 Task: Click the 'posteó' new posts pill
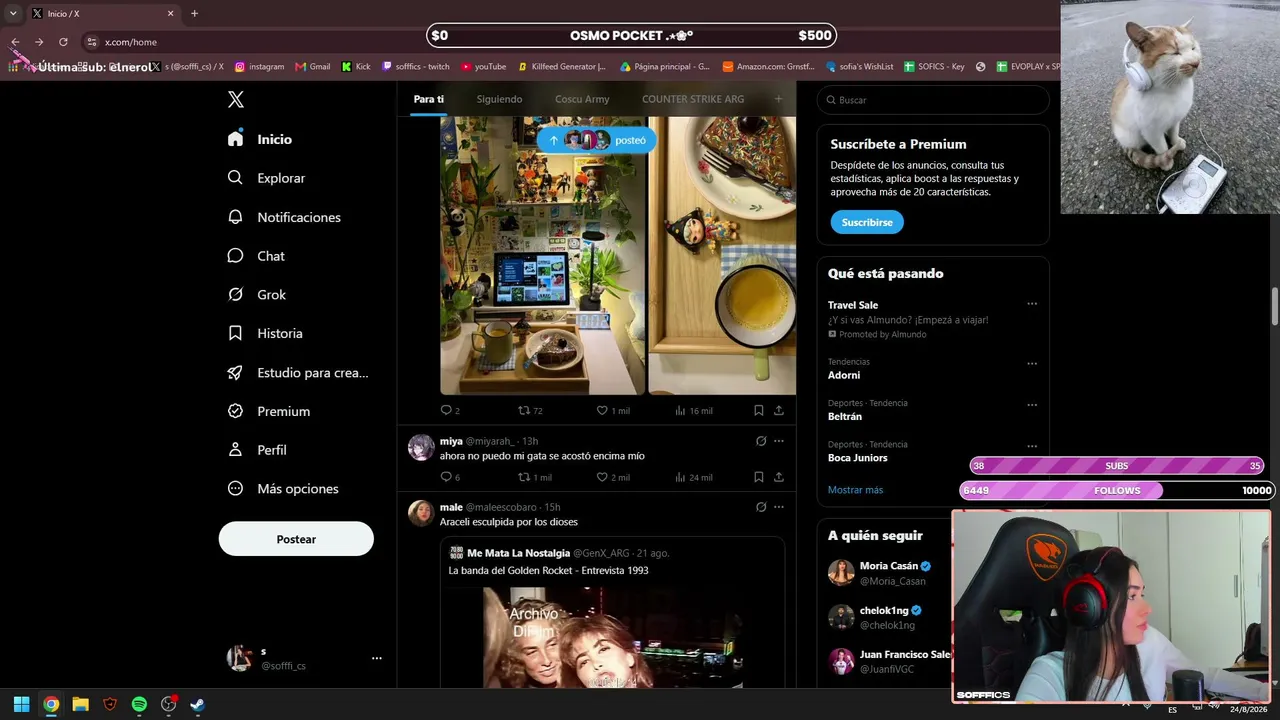coord(597,140)
